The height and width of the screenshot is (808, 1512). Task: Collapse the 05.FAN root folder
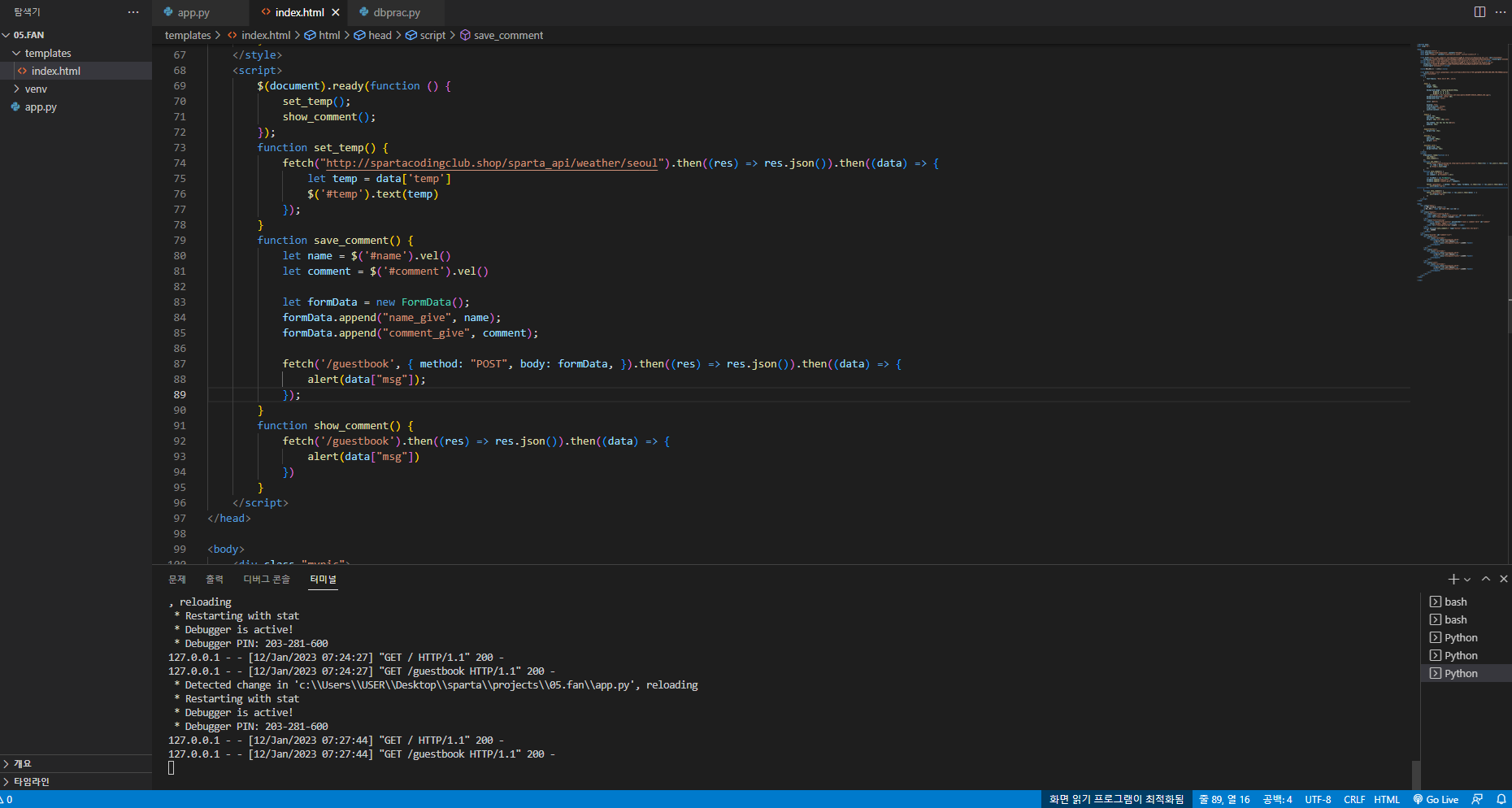point(76,35)
